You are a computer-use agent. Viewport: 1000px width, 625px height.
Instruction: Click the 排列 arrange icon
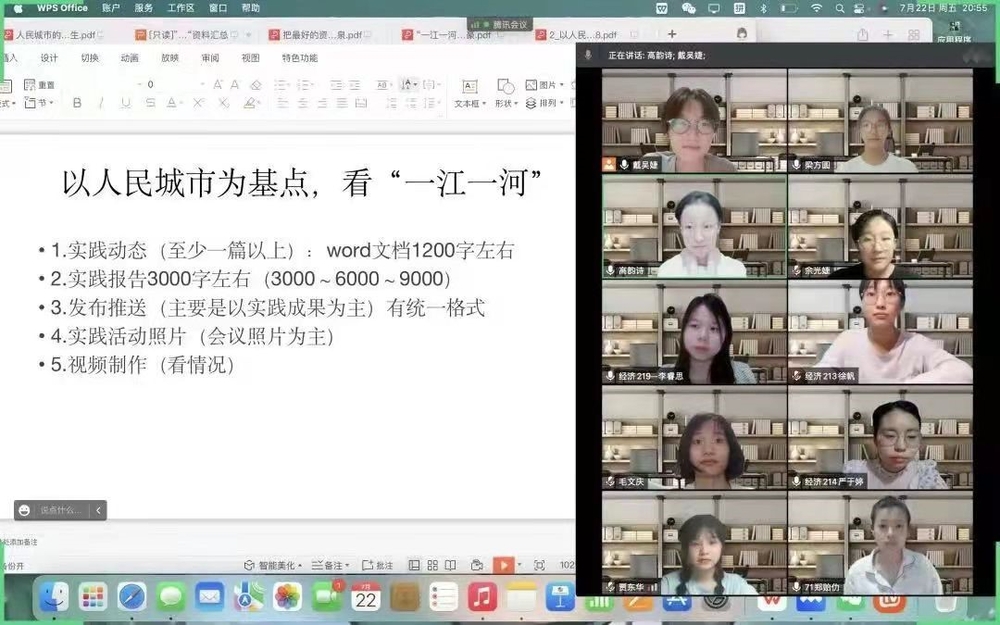[x=530, y=103]
